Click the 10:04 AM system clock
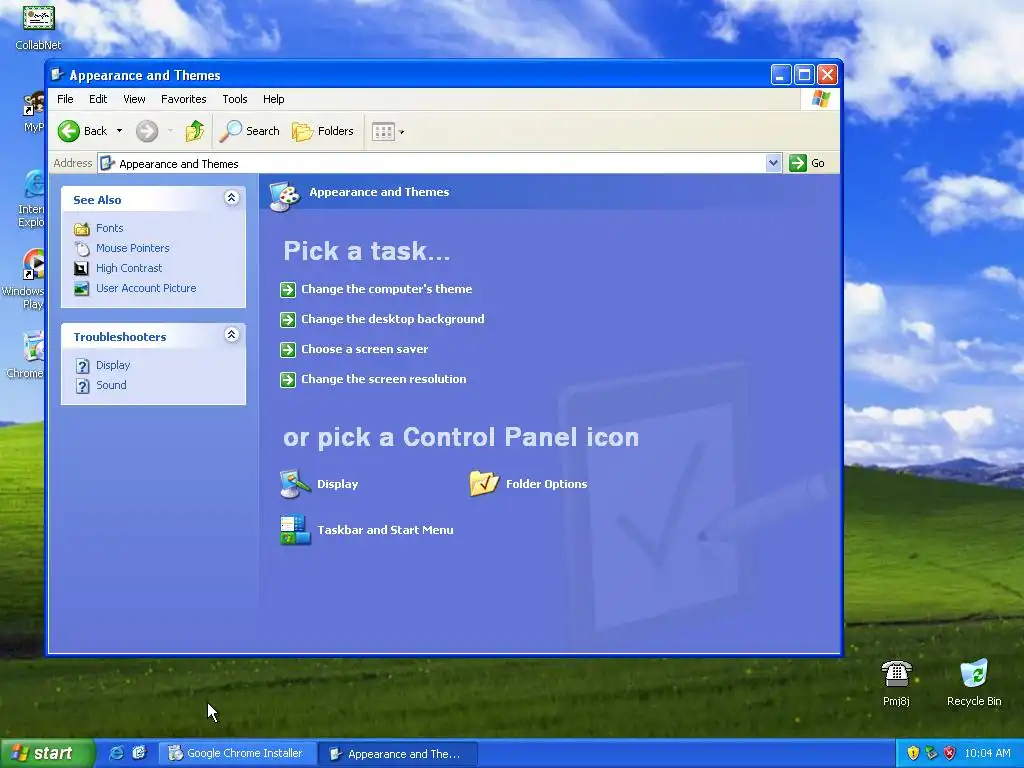 pyautogui.click(x=987, y=753)
